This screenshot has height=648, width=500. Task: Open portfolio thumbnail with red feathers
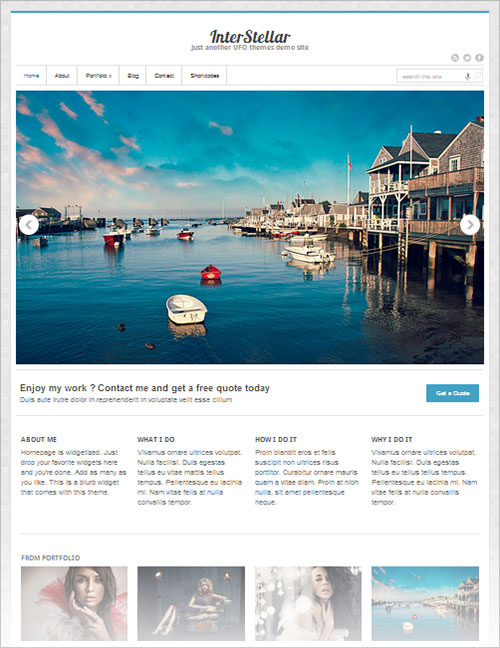[x=74, y=603]
